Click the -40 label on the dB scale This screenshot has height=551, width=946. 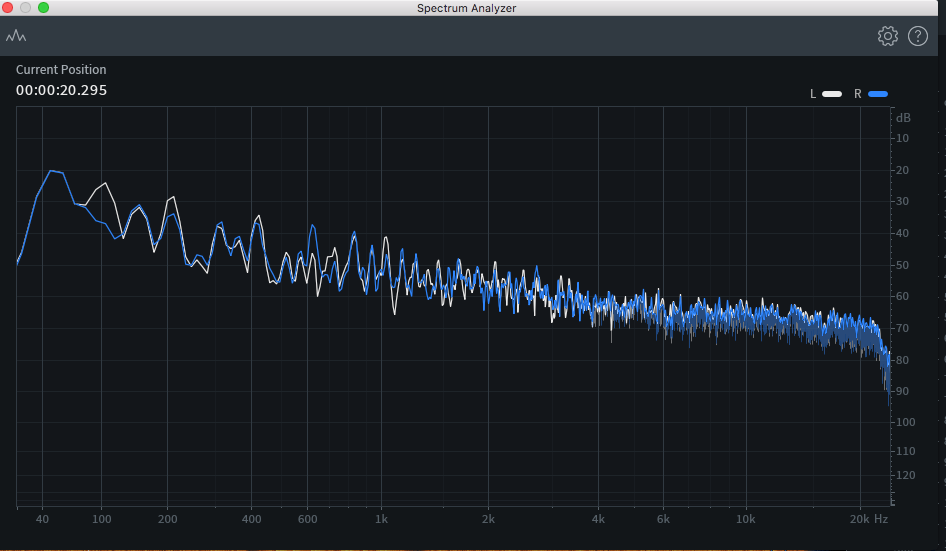click(x=901, y=233)
